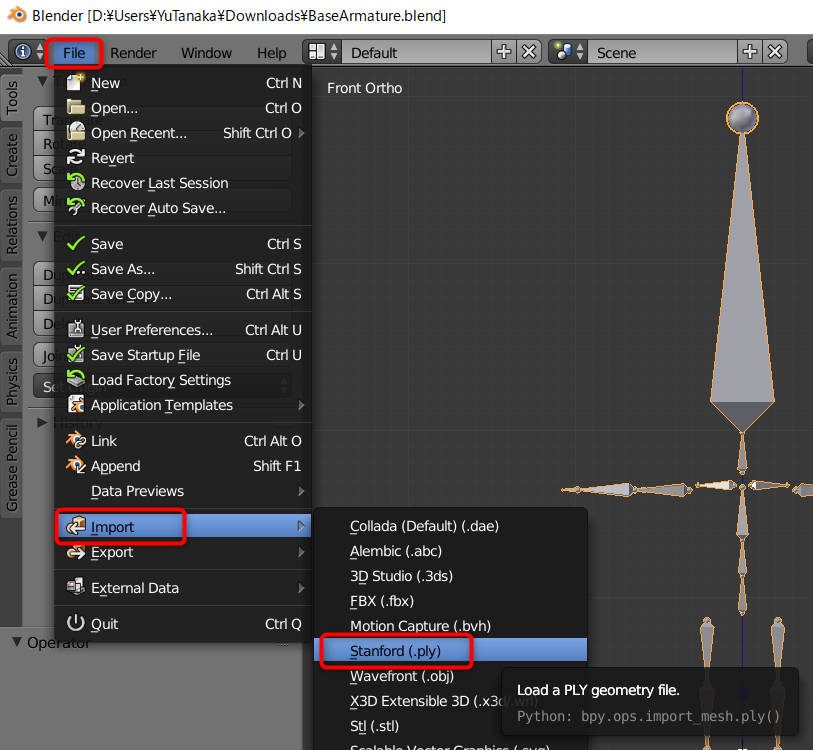Expand the History panel triangle
Viewport: 813px width, 750px height.
coord(42,423)
